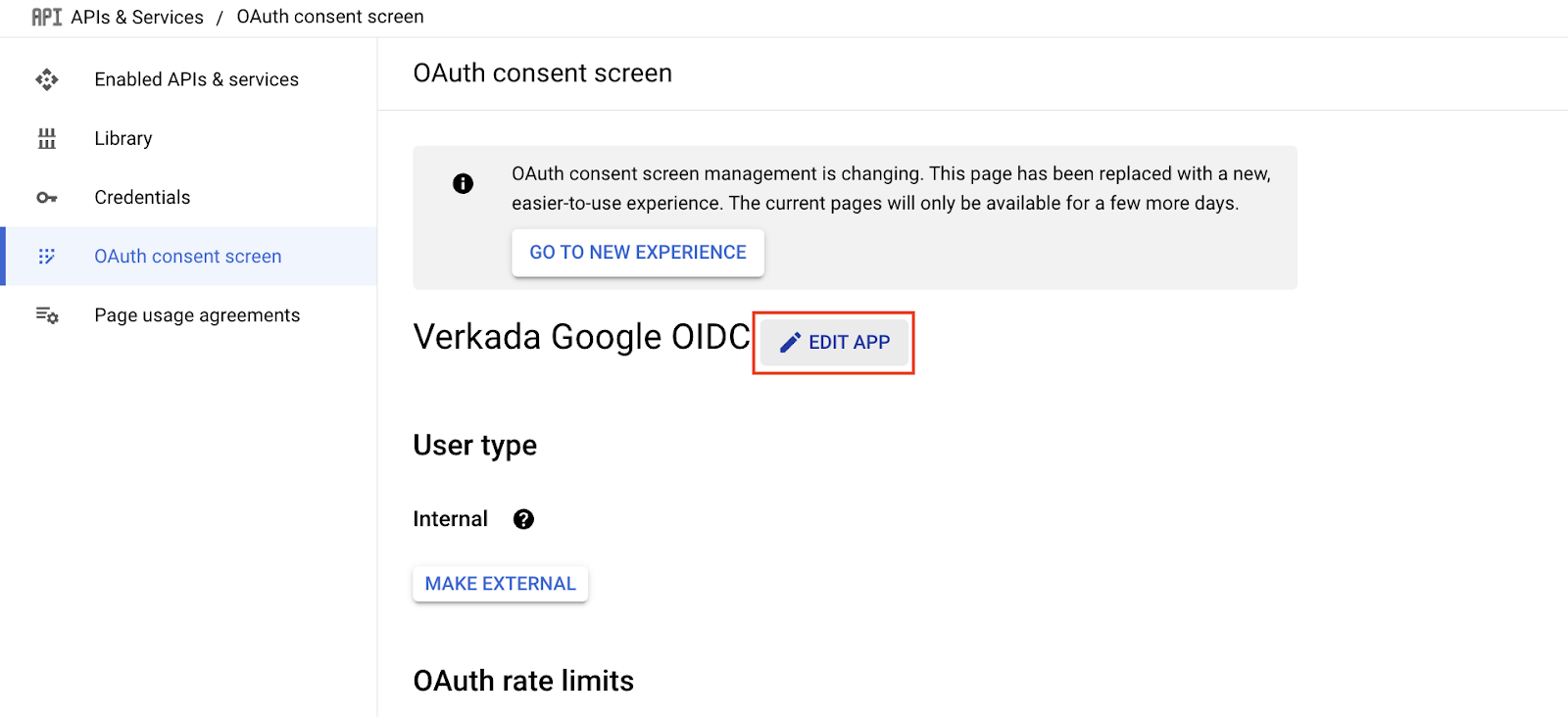The height and width of the screenshot is (717, 1568).
Task: Click the OAuth consent screen sidebar icon
Action: point(47,257)
